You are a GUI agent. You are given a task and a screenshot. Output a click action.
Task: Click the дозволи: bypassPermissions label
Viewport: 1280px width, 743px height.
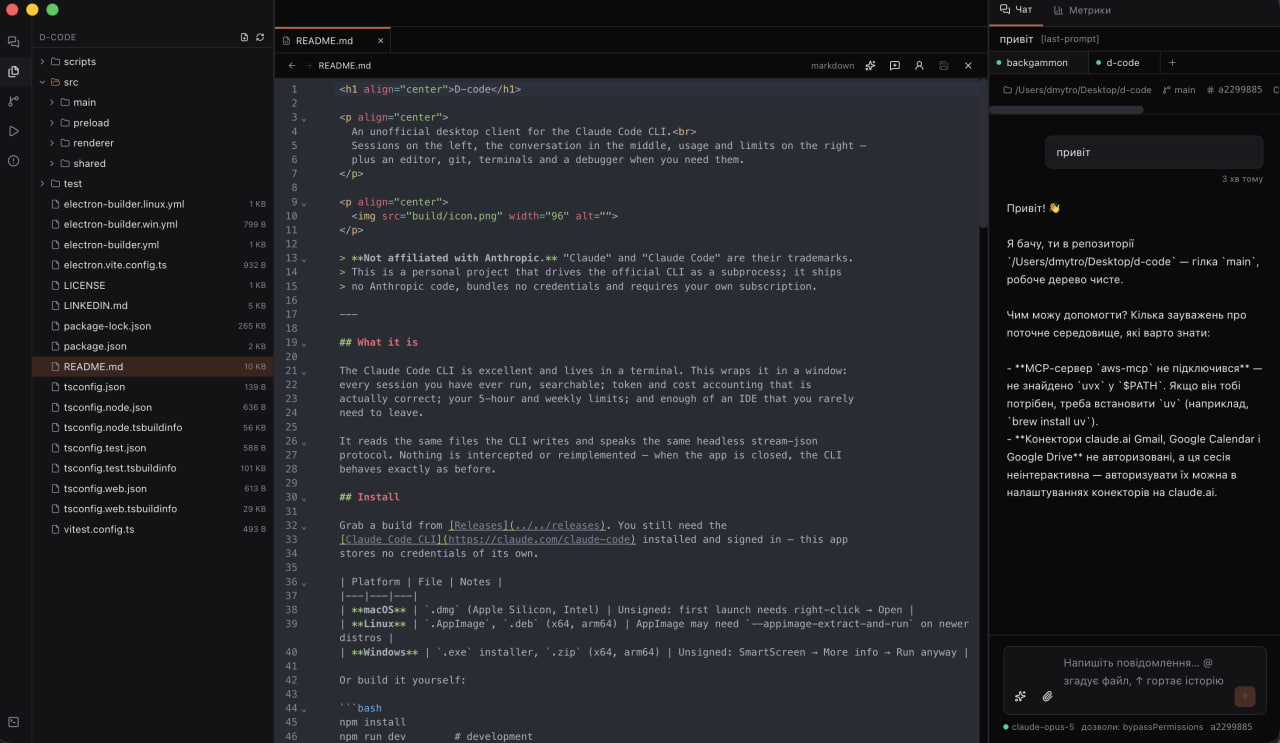coord(1142,727)
